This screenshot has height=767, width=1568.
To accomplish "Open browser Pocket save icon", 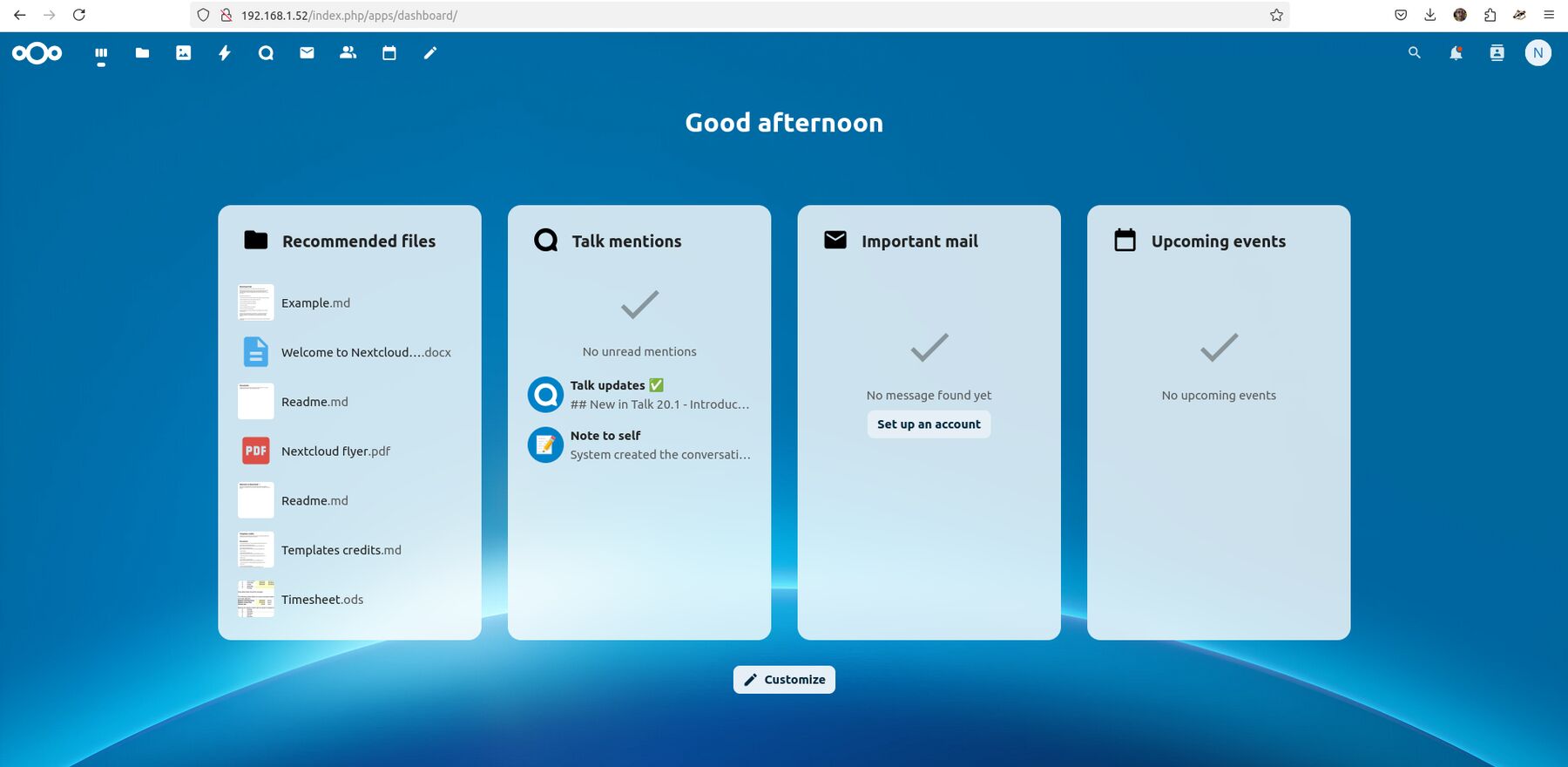I will coord(1401,15).
